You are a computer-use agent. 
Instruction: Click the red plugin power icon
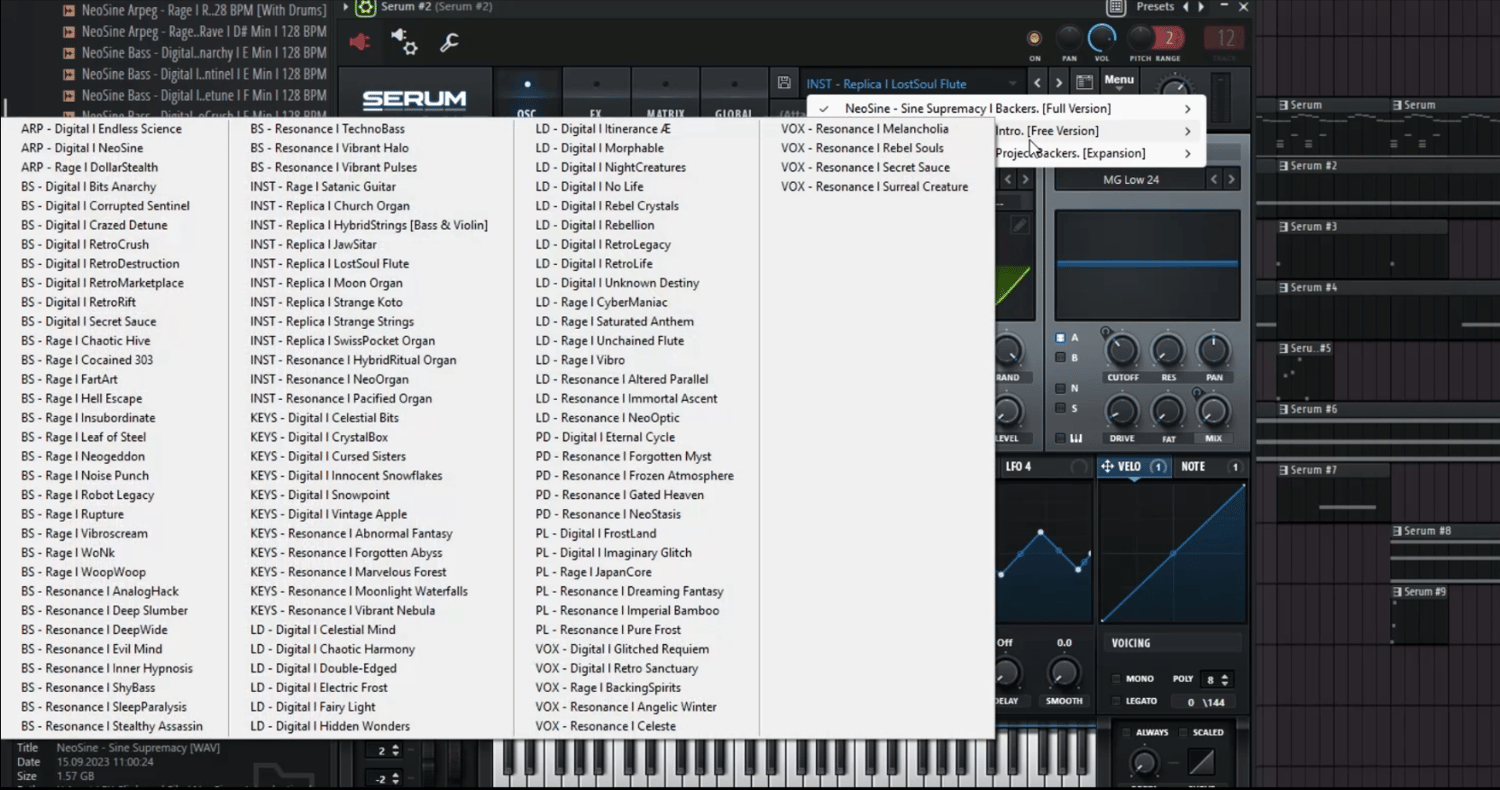[x=359, y=42]
